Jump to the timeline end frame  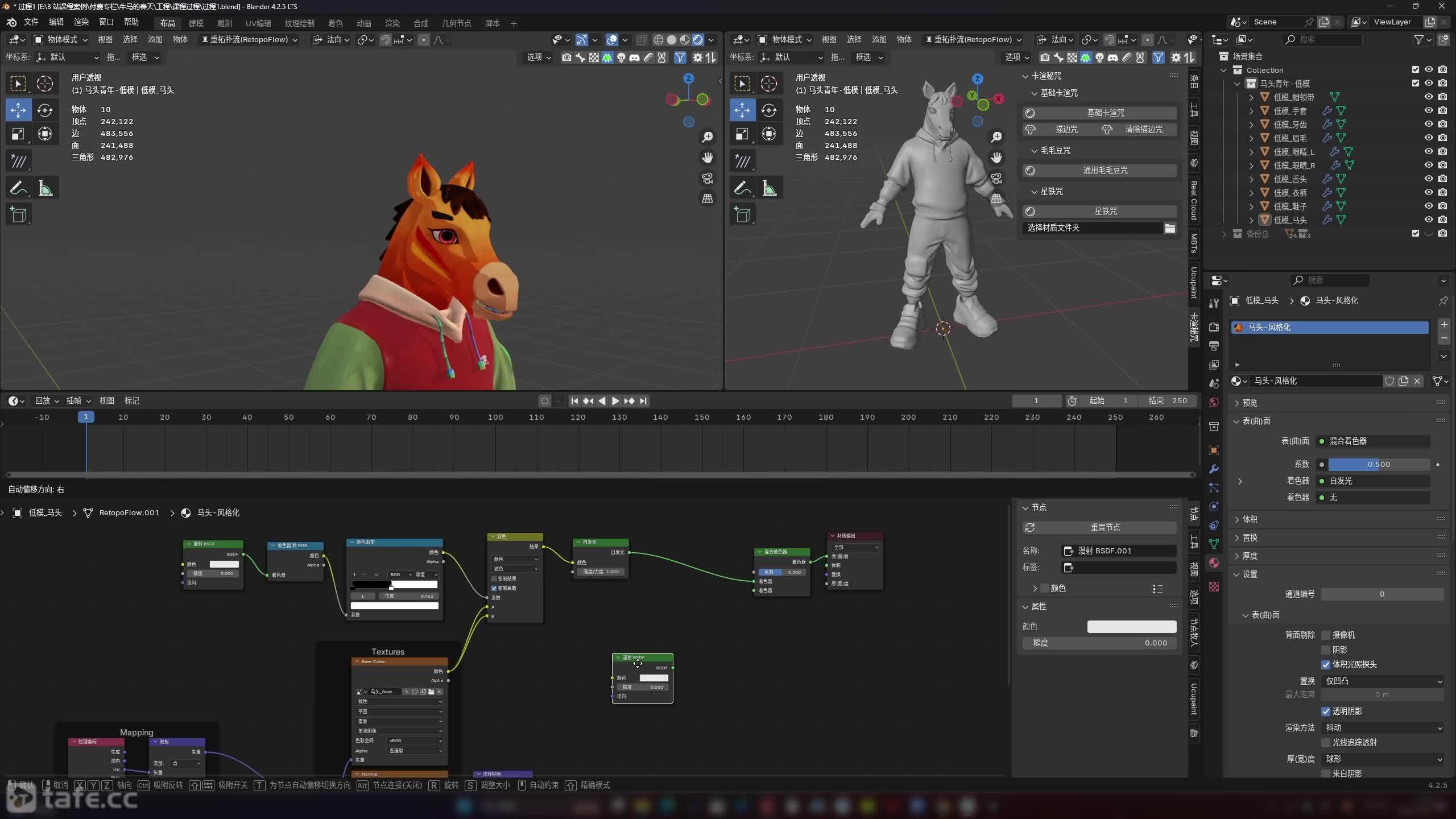click(643, 401)
